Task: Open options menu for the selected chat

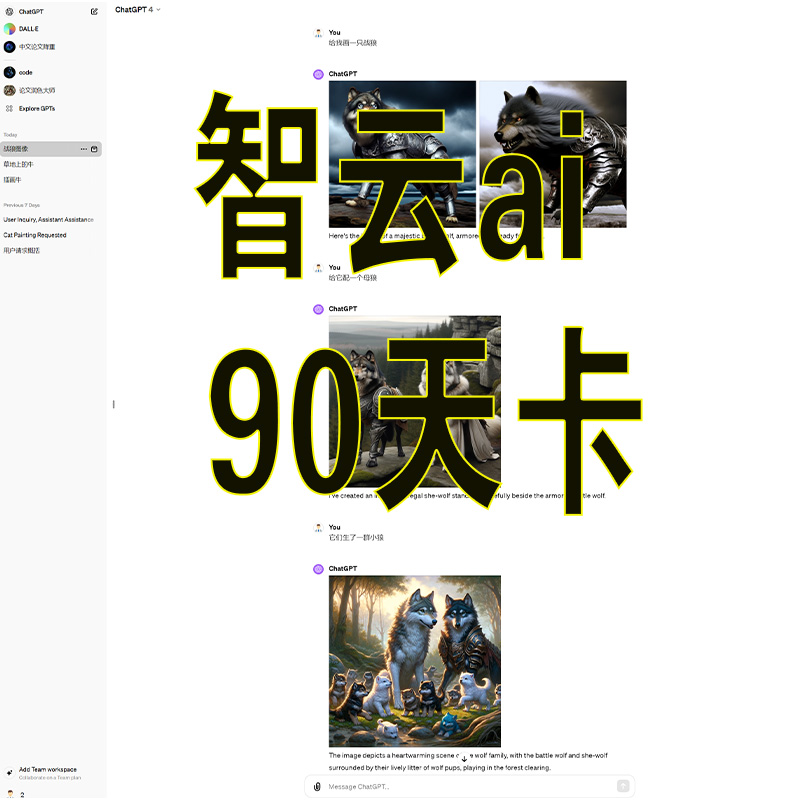Action: point(84,149)
